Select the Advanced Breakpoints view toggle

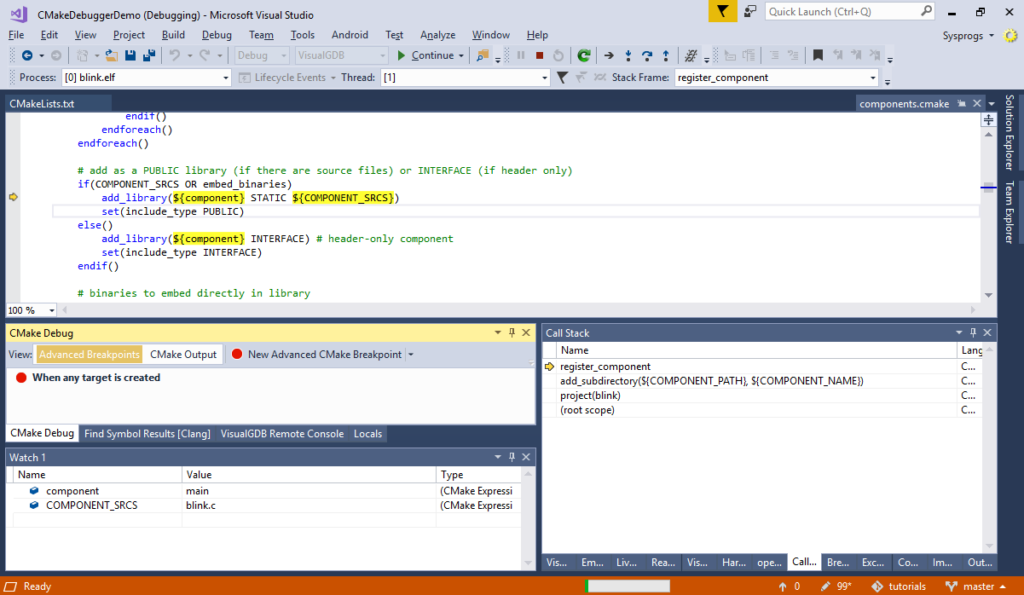[89, 353]
